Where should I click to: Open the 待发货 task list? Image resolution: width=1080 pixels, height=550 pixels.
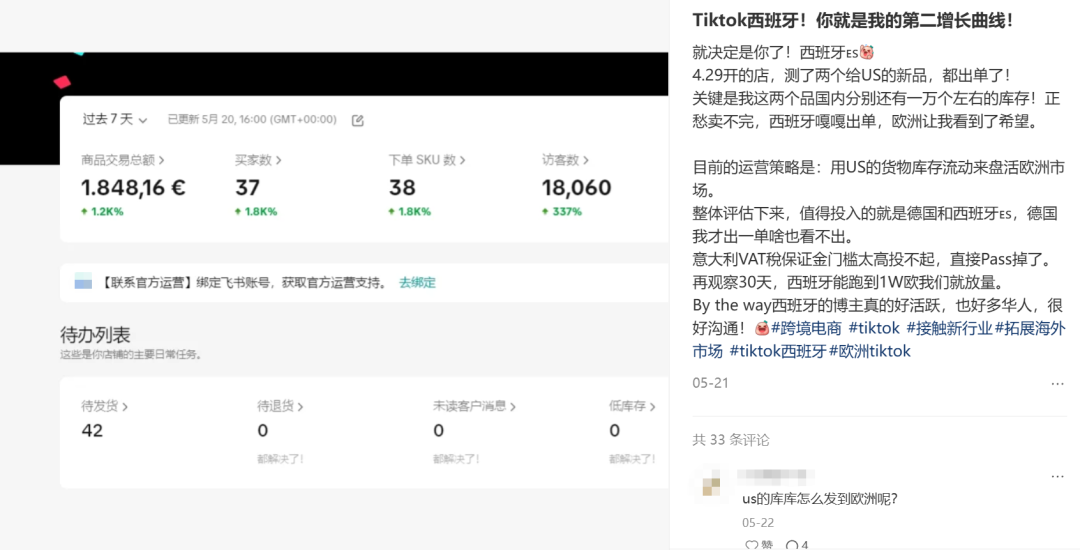pyautogui.click(x=104, y=406)
